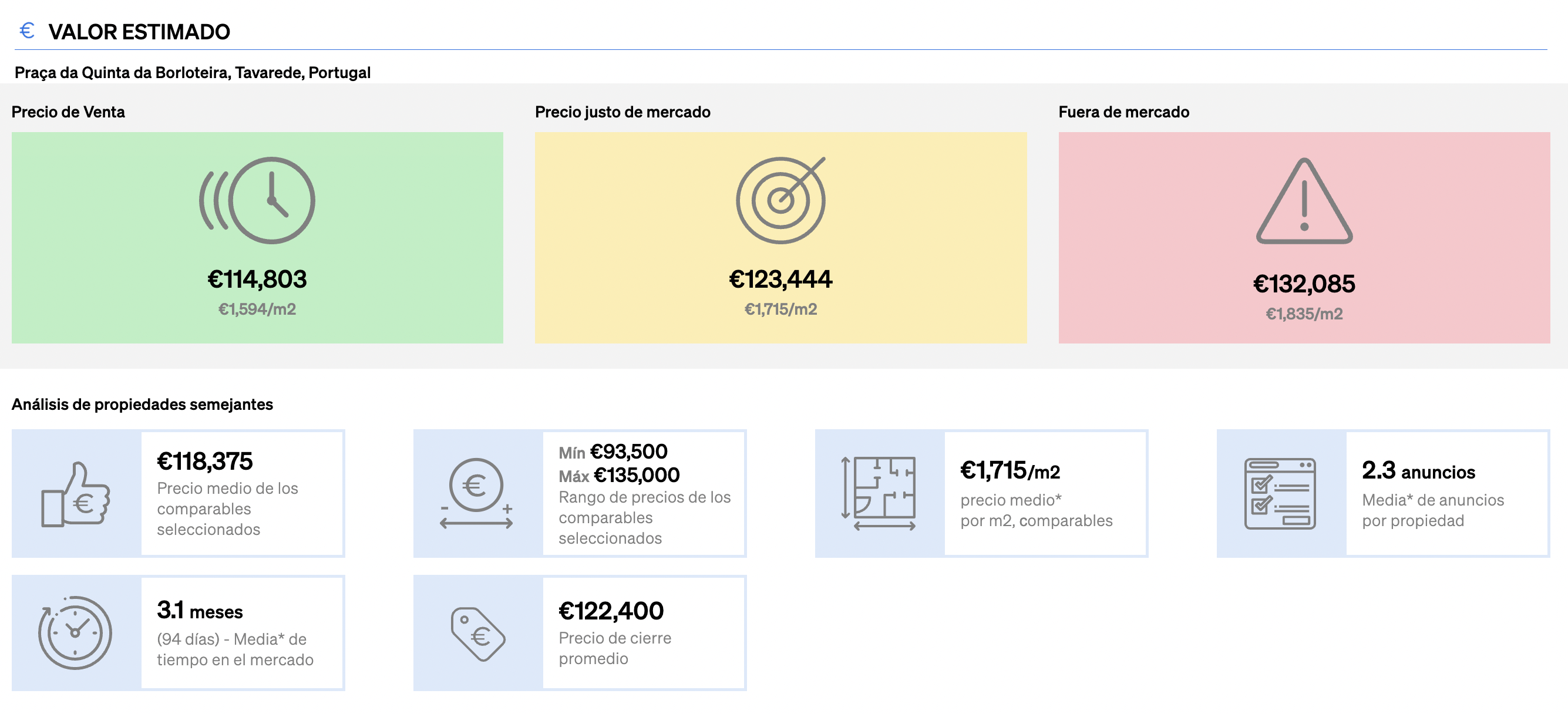Click the 3.1 meses value
This screenshot has width=1568, height=714.
200,611
